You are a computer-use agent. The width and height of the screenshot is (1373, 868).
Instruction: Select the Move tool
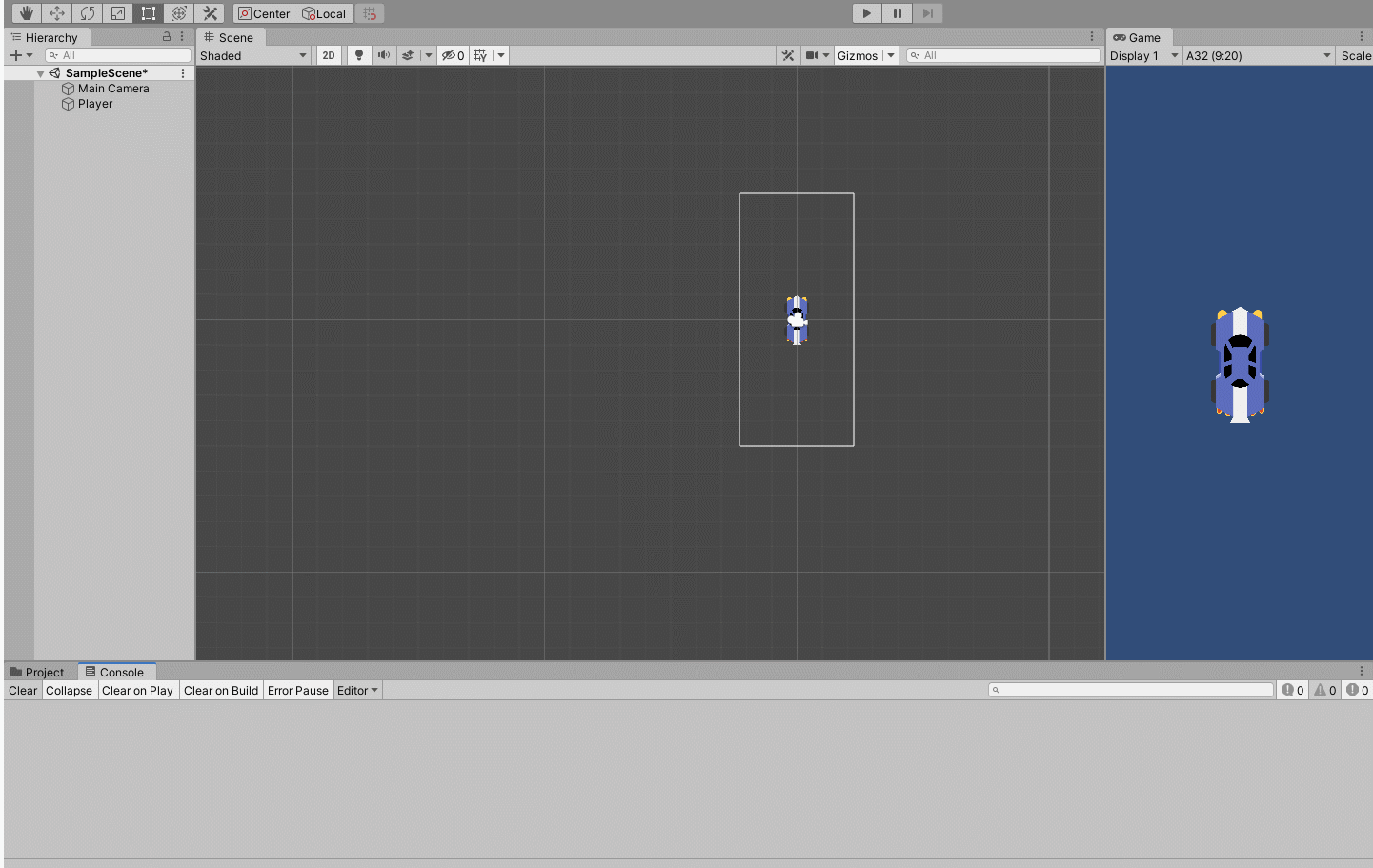coord(57,13)
